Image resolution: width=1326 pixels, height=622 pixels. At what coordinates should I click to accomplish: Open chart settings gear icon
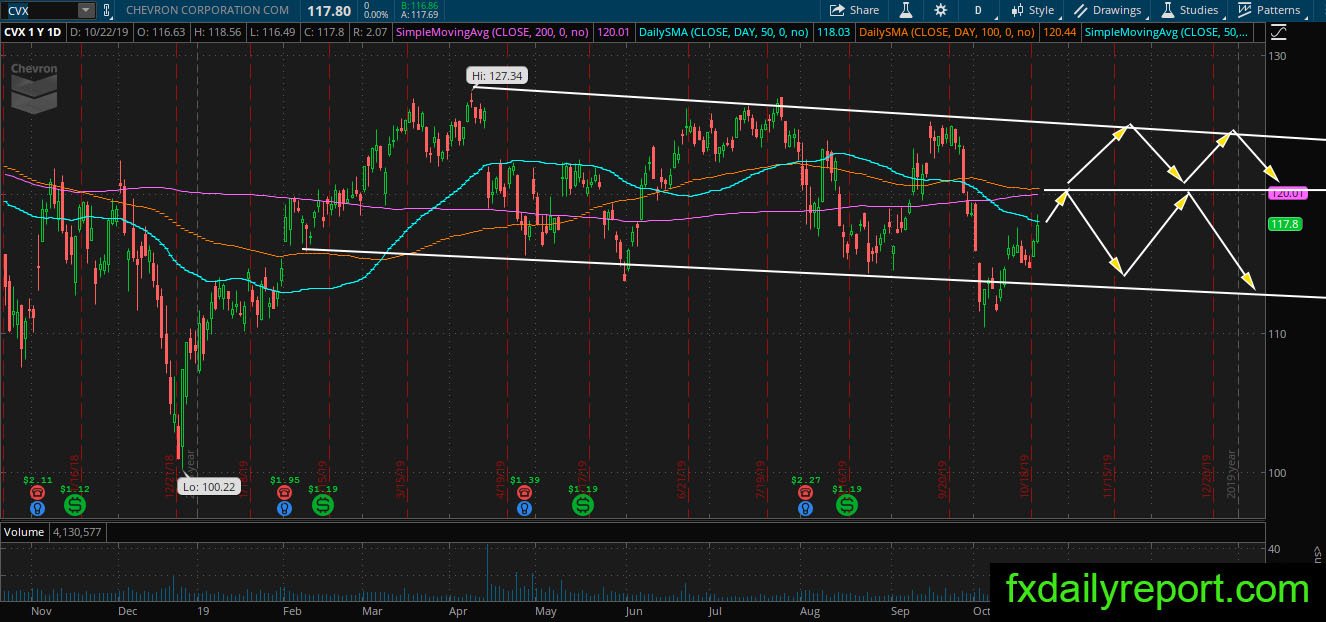941,10
